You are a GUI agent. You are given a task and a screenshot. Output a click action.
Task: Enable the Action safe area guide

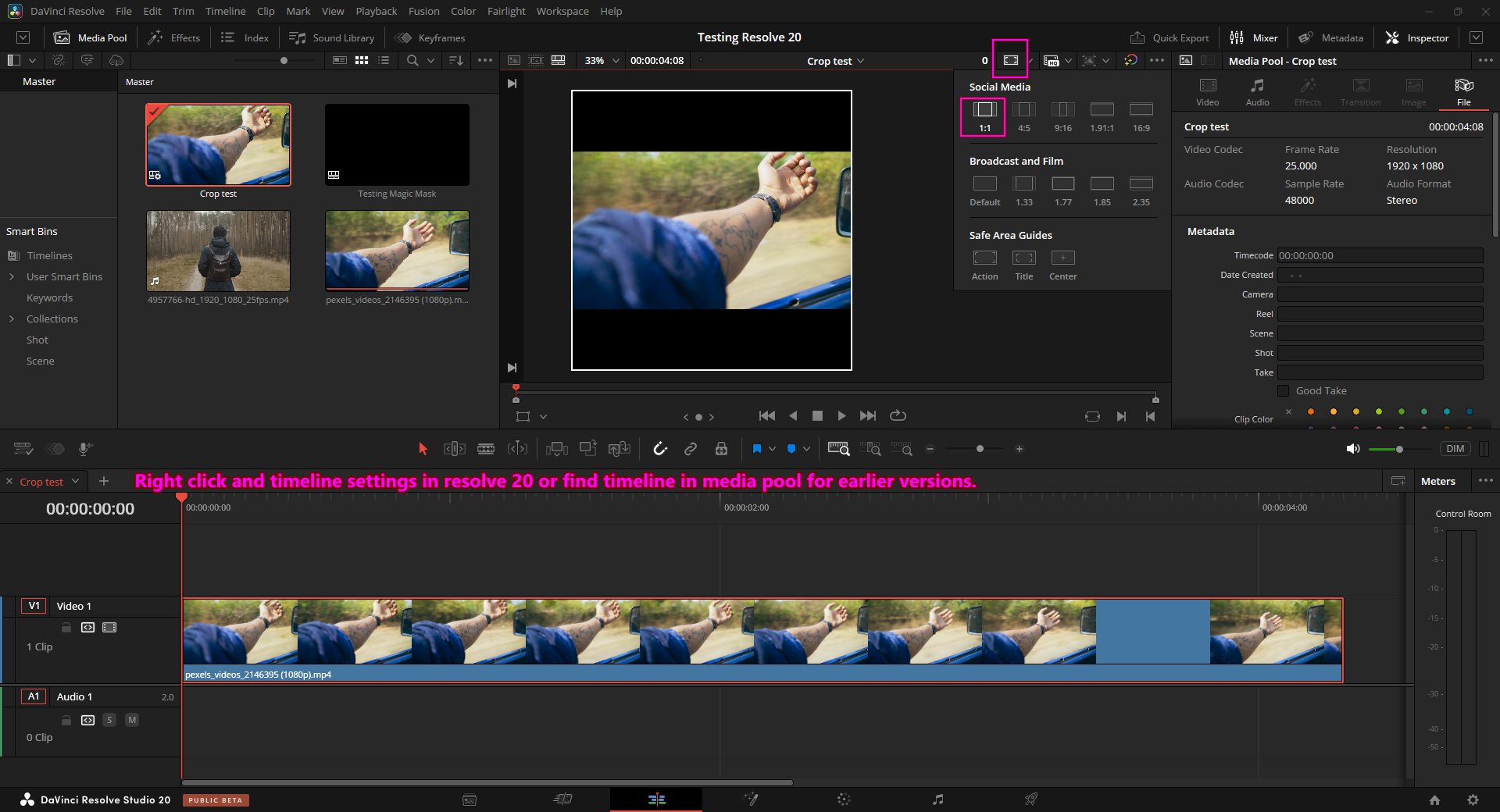[984, 265]
